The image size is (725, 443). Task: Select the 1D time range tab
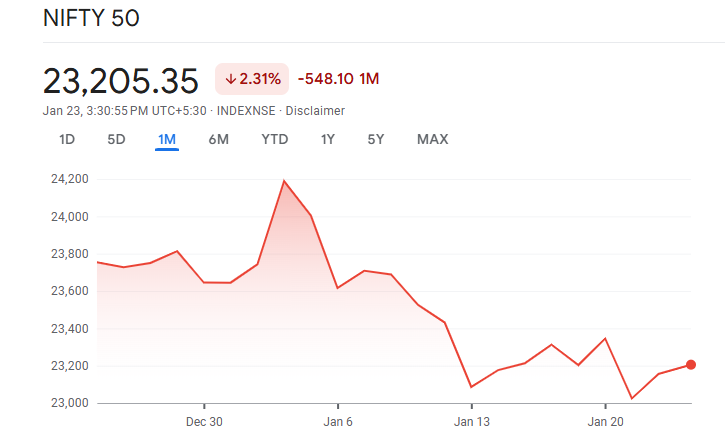67,139
